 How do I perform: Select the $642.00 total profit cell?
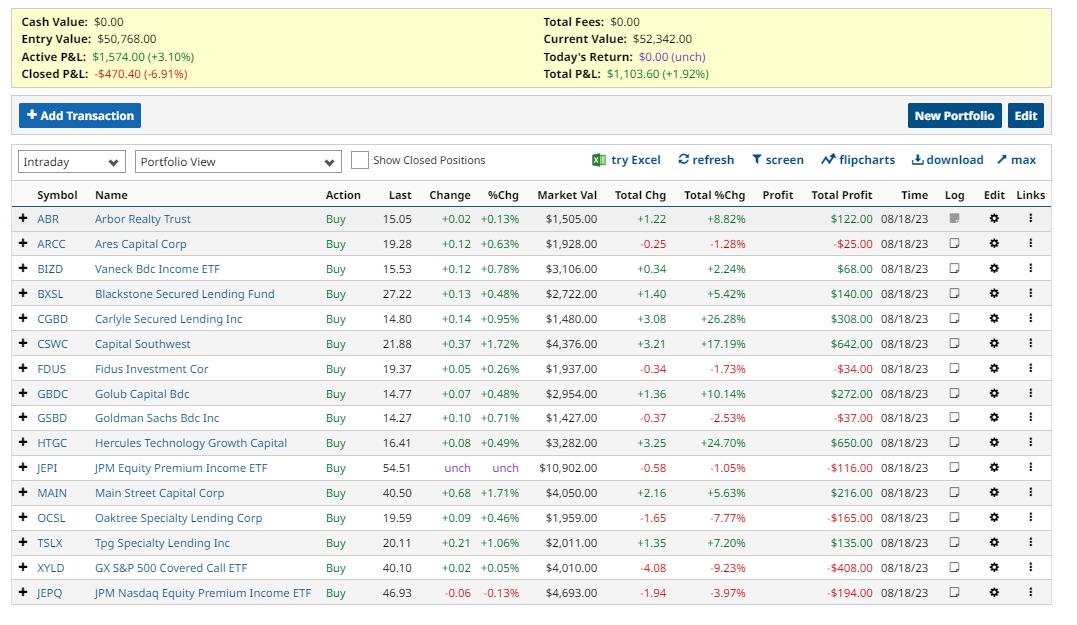click(x=852, y=343)
